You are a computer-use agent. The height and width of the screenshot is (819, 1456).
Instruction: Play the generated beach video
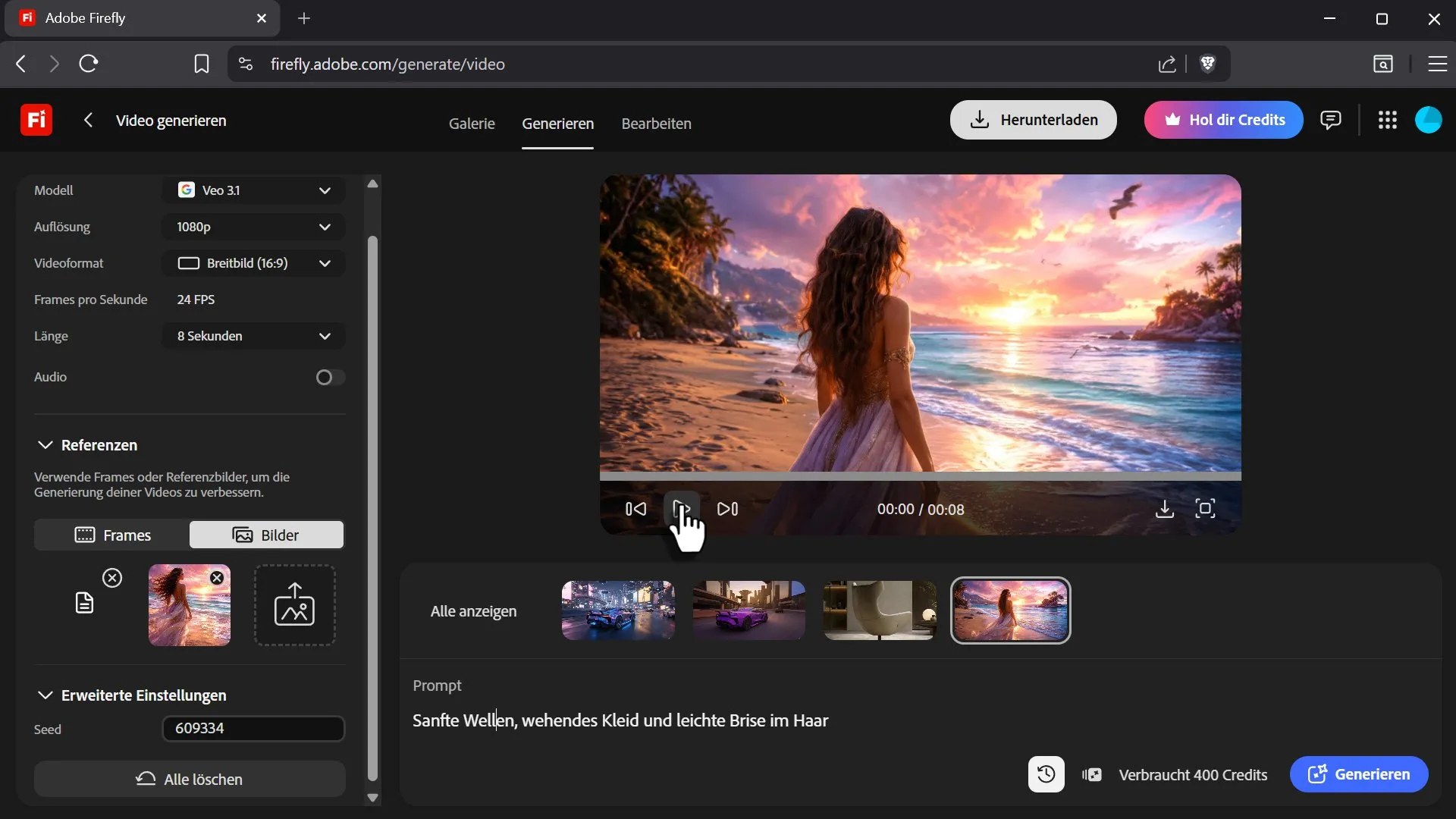[x=681, y=509]
